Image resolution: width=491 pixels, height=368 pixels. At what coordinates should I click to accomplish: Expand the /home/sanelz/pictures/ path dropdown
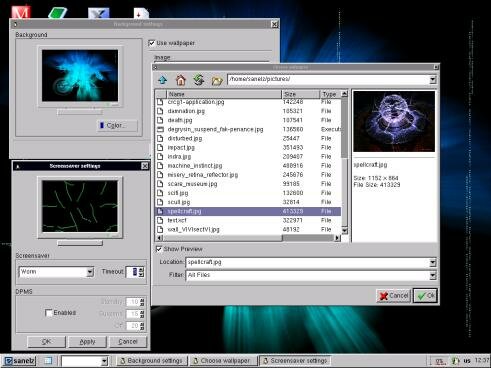(x=433, y=79)
